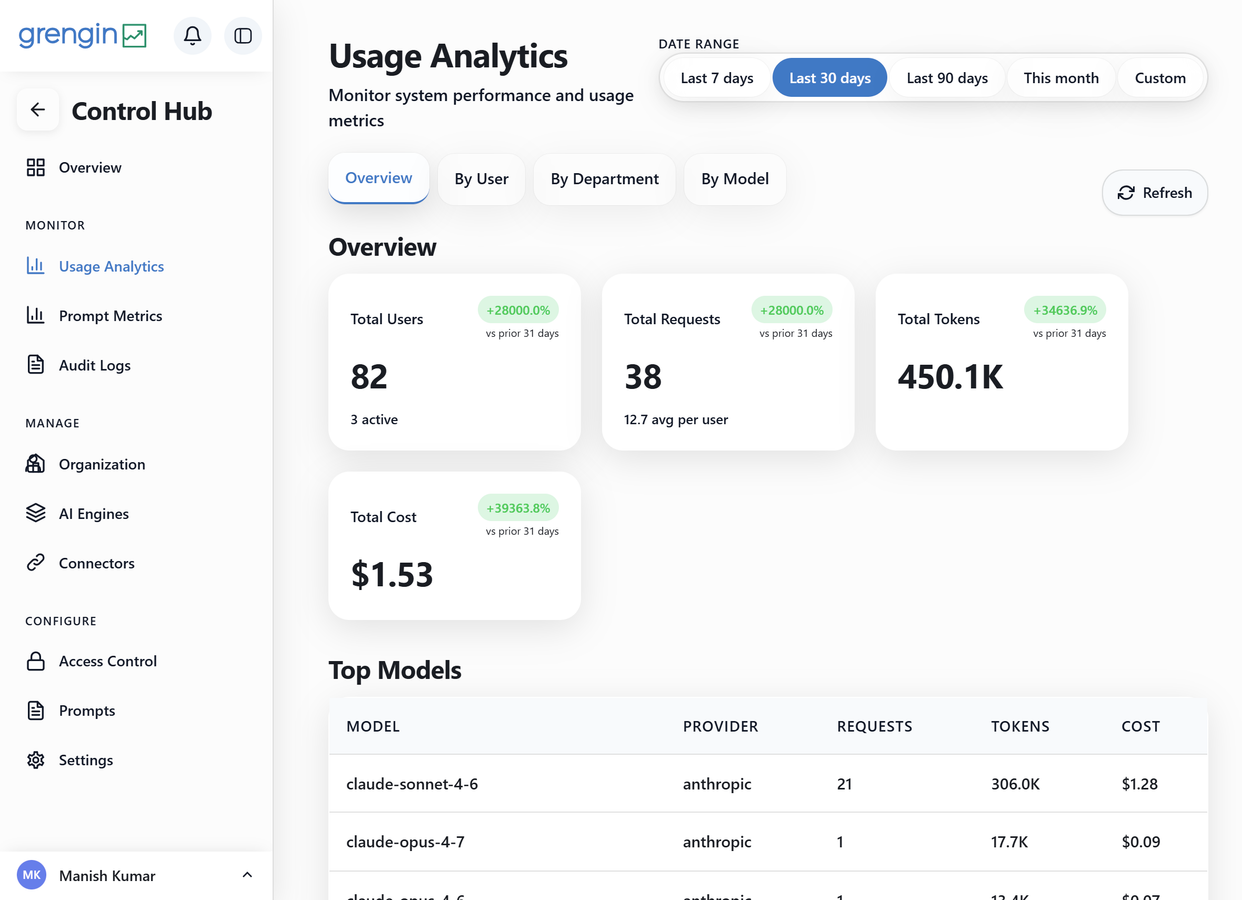Click the TOKENS column header
Screen dimensions: 1242x900
tap(1020, 726)
